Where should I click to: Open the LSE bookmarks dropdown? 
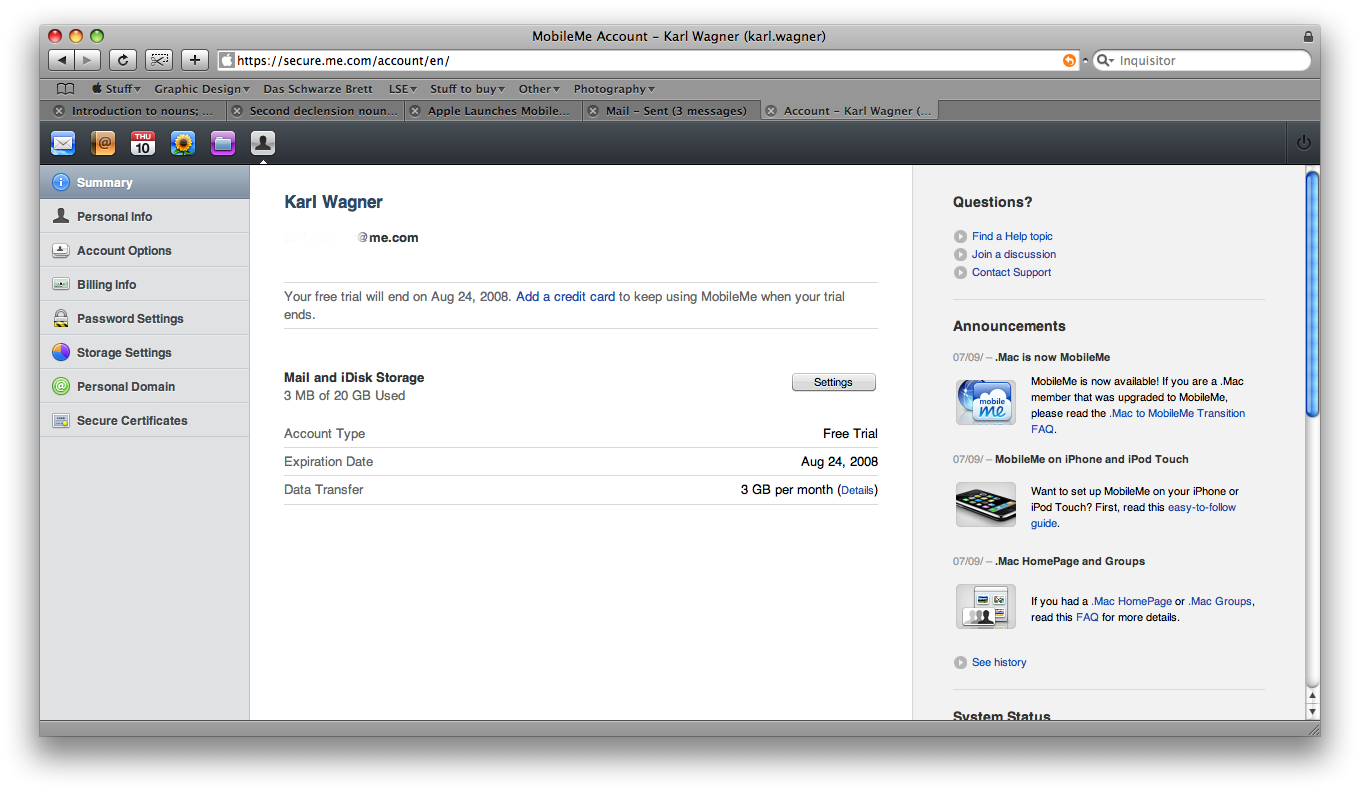403,89
